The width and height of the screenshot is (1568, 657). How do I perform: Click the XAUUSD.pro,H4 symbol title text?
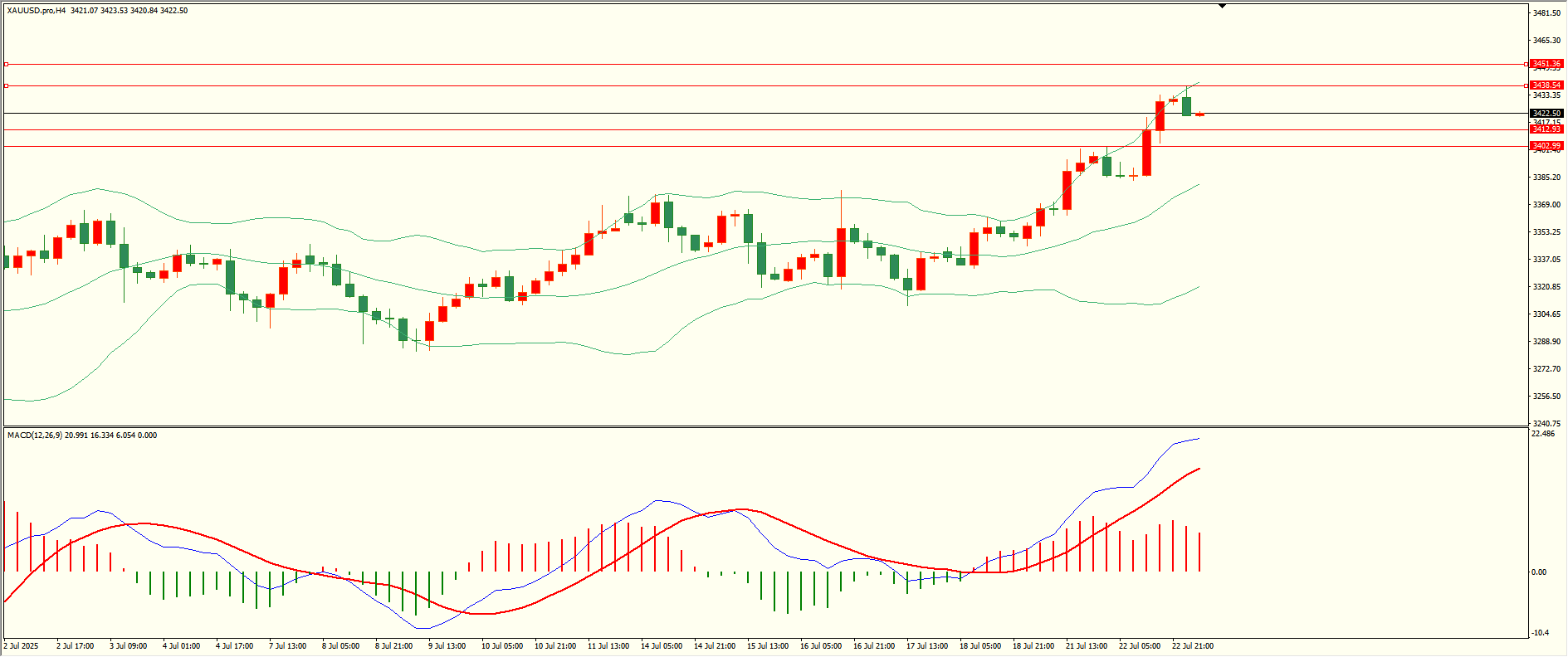coord(37,11)
